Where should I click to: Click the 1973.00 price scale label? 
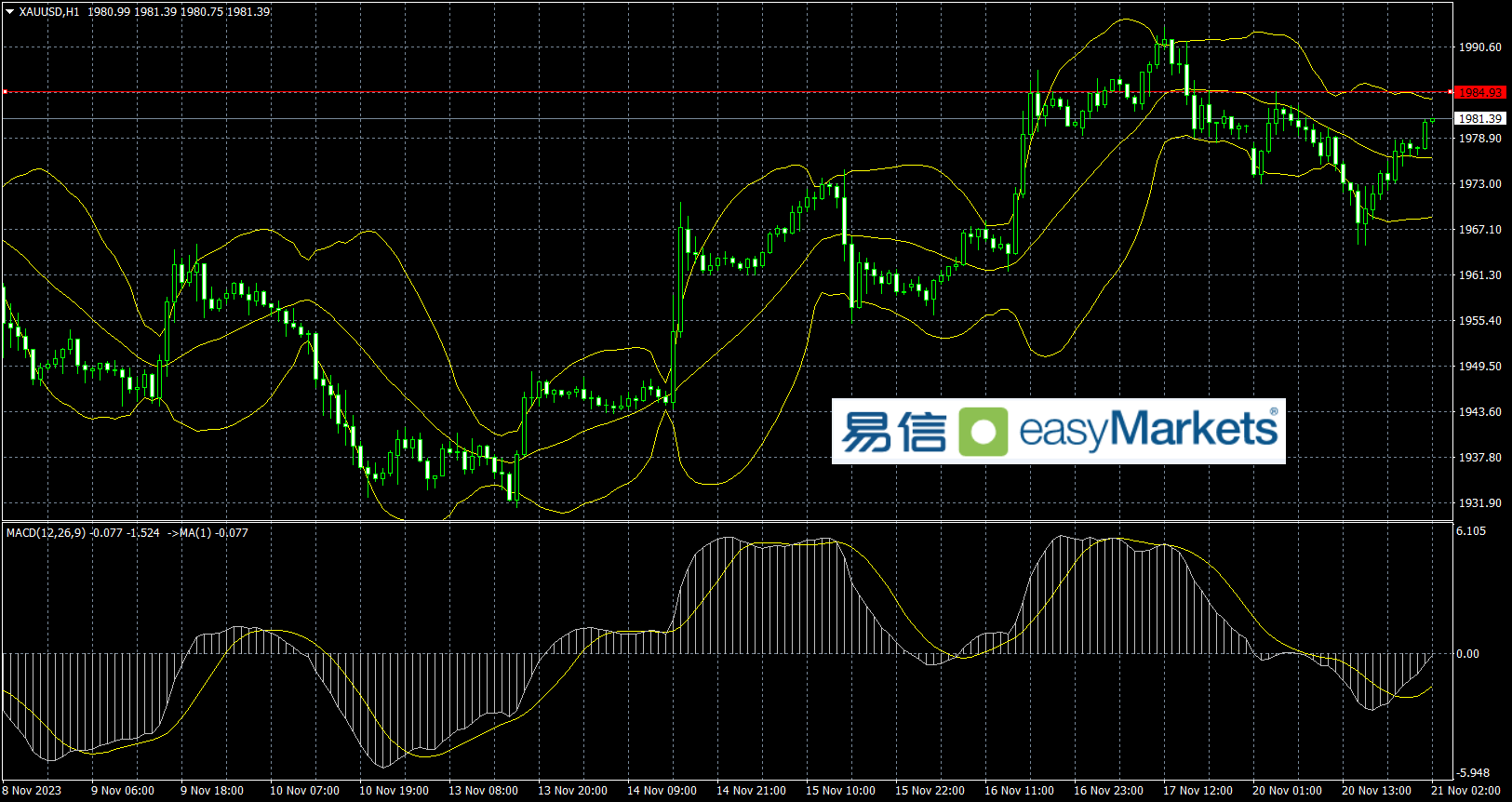point(1479,183)
